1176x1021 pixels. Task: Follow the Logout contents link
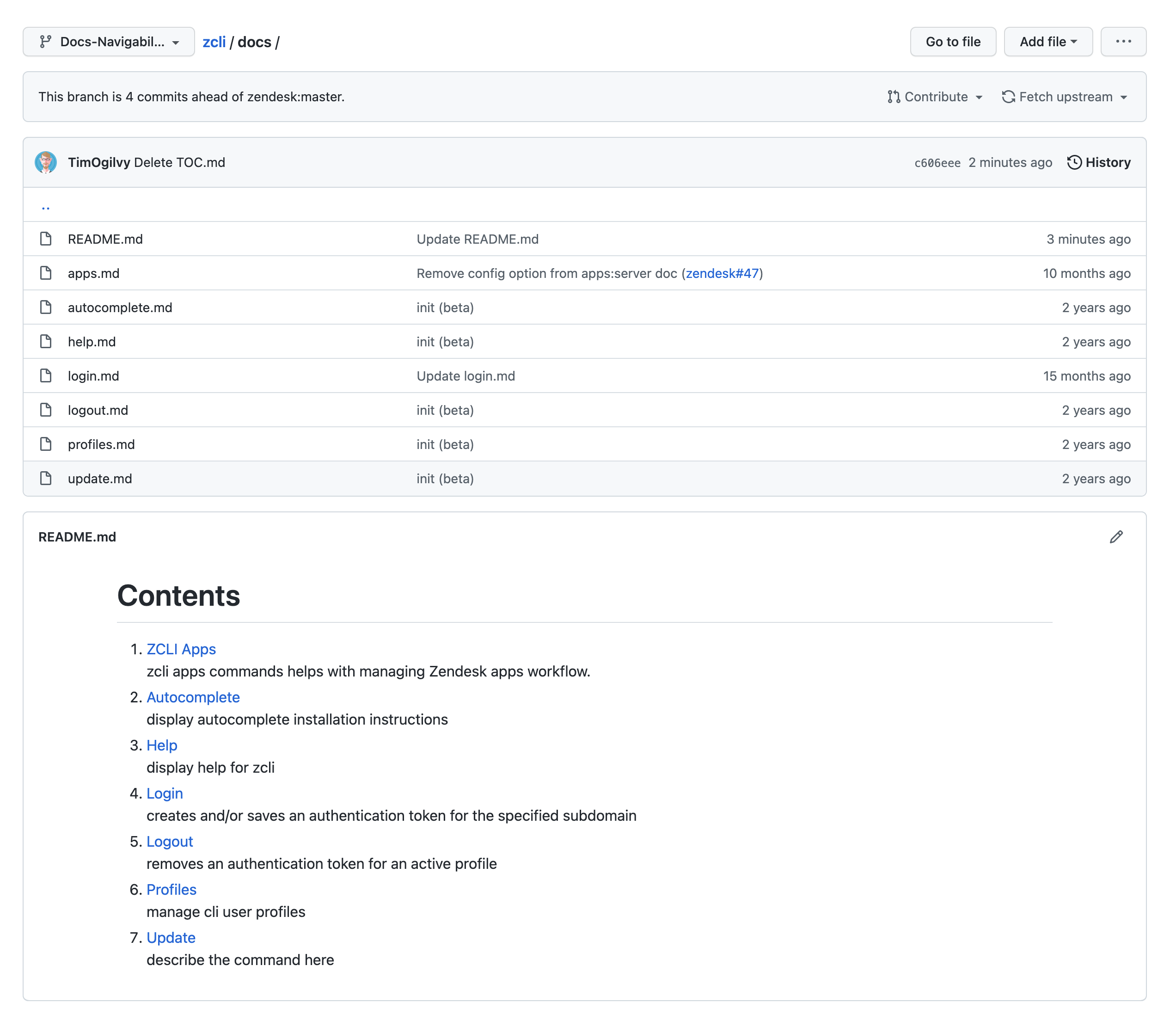[170, 842]
